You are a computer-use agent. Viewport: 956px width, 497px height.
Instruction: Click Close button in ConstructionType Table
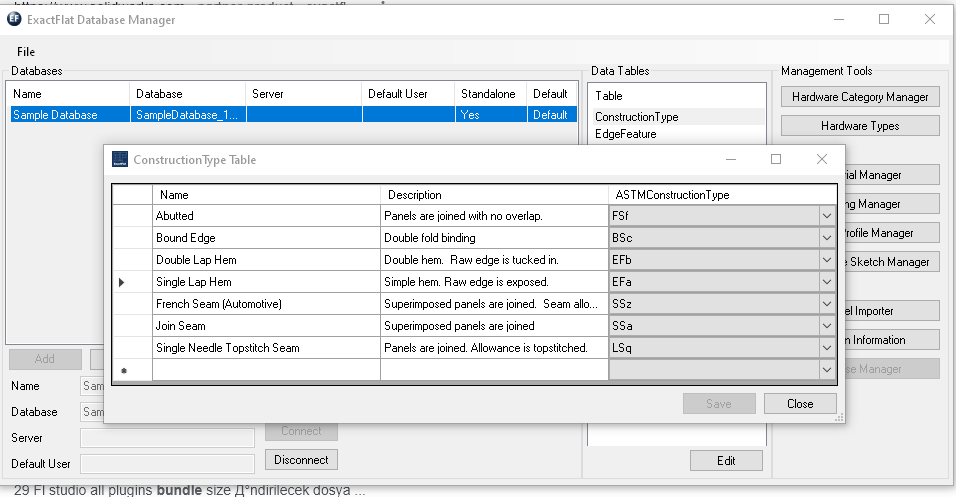pos(800,404)
